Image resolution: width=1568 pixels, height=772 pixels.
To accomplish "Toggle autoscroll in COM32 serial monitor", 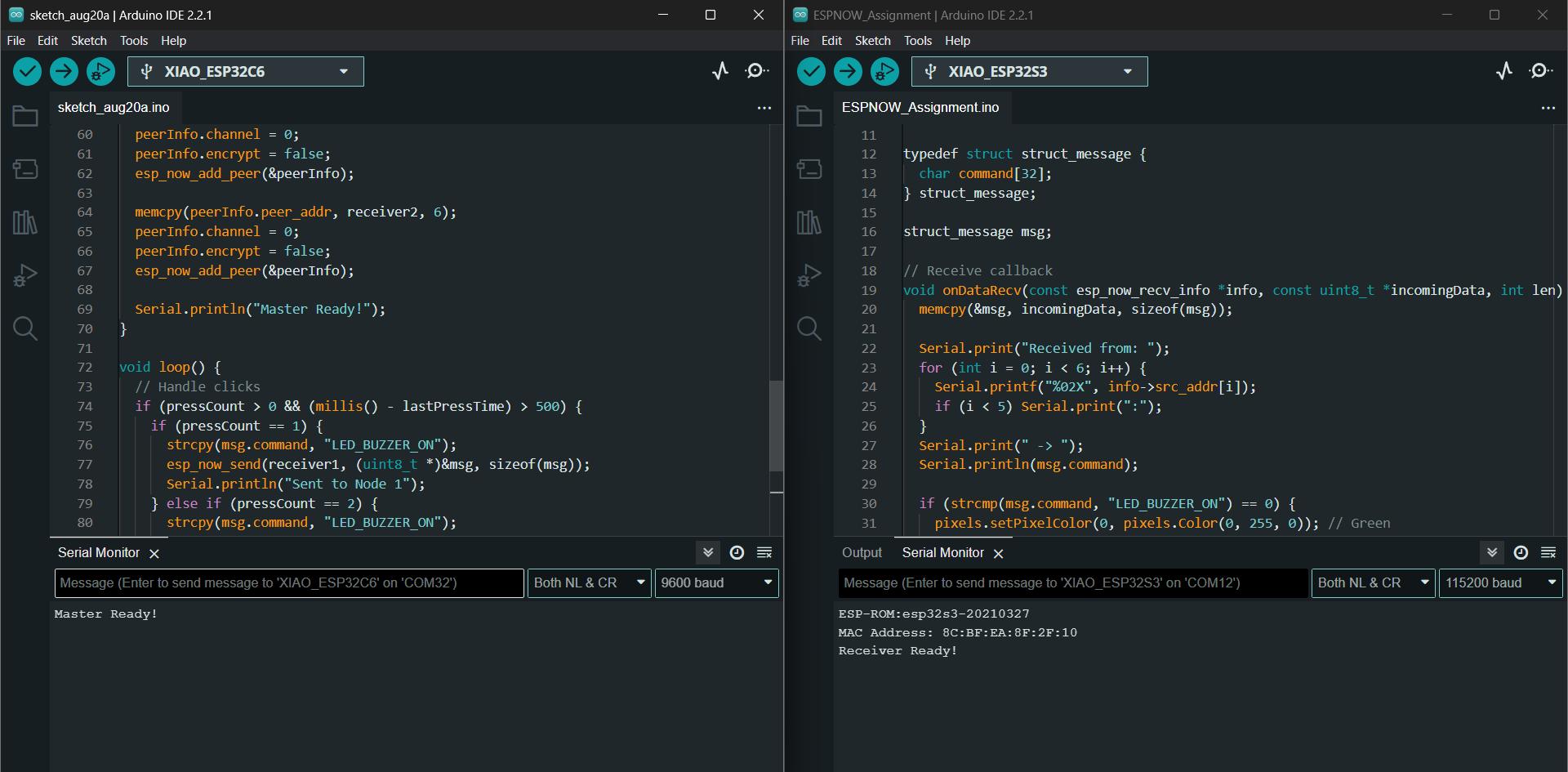I will pyautogui.click(x=708, y=553).
